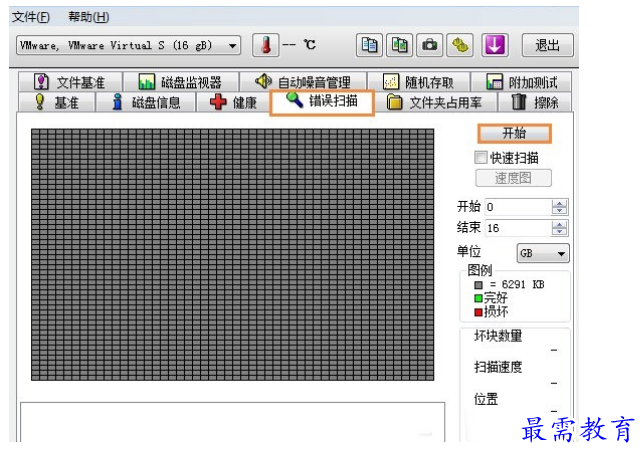Switch to the 自动噪音管理 tab
The width and height of the screenshot is (643, 461).
(303, 82)
